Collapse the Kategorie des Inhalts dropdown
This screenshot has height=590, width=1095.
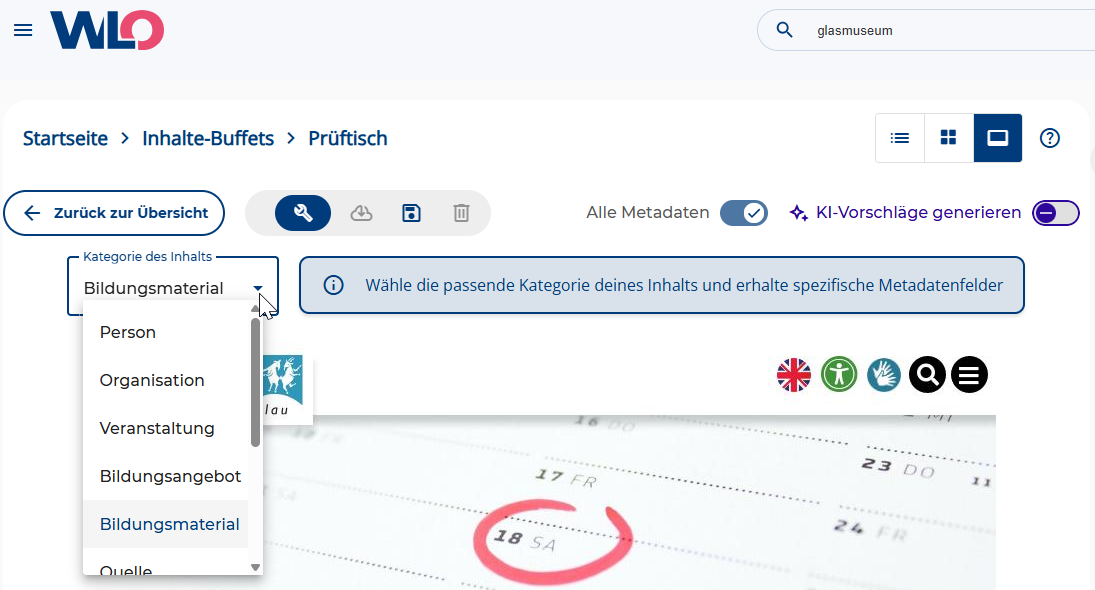coord(258,288)
